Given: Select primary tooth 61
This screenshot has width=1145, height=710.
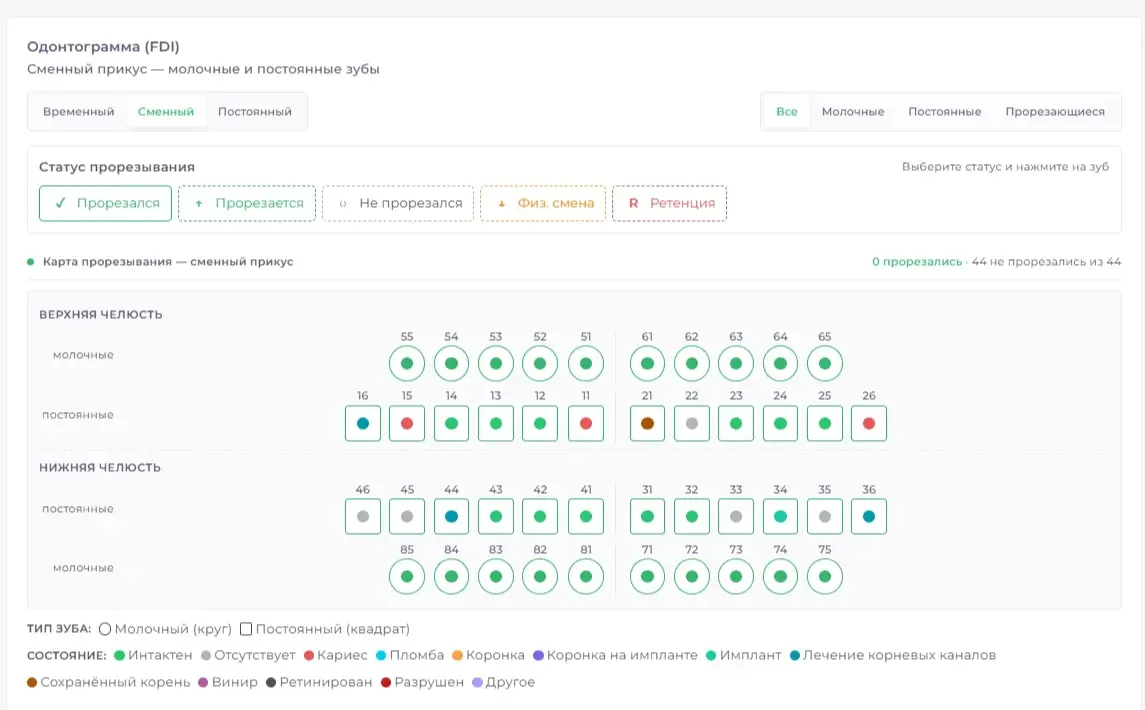Looking at the screenshot, I should 647,364.
